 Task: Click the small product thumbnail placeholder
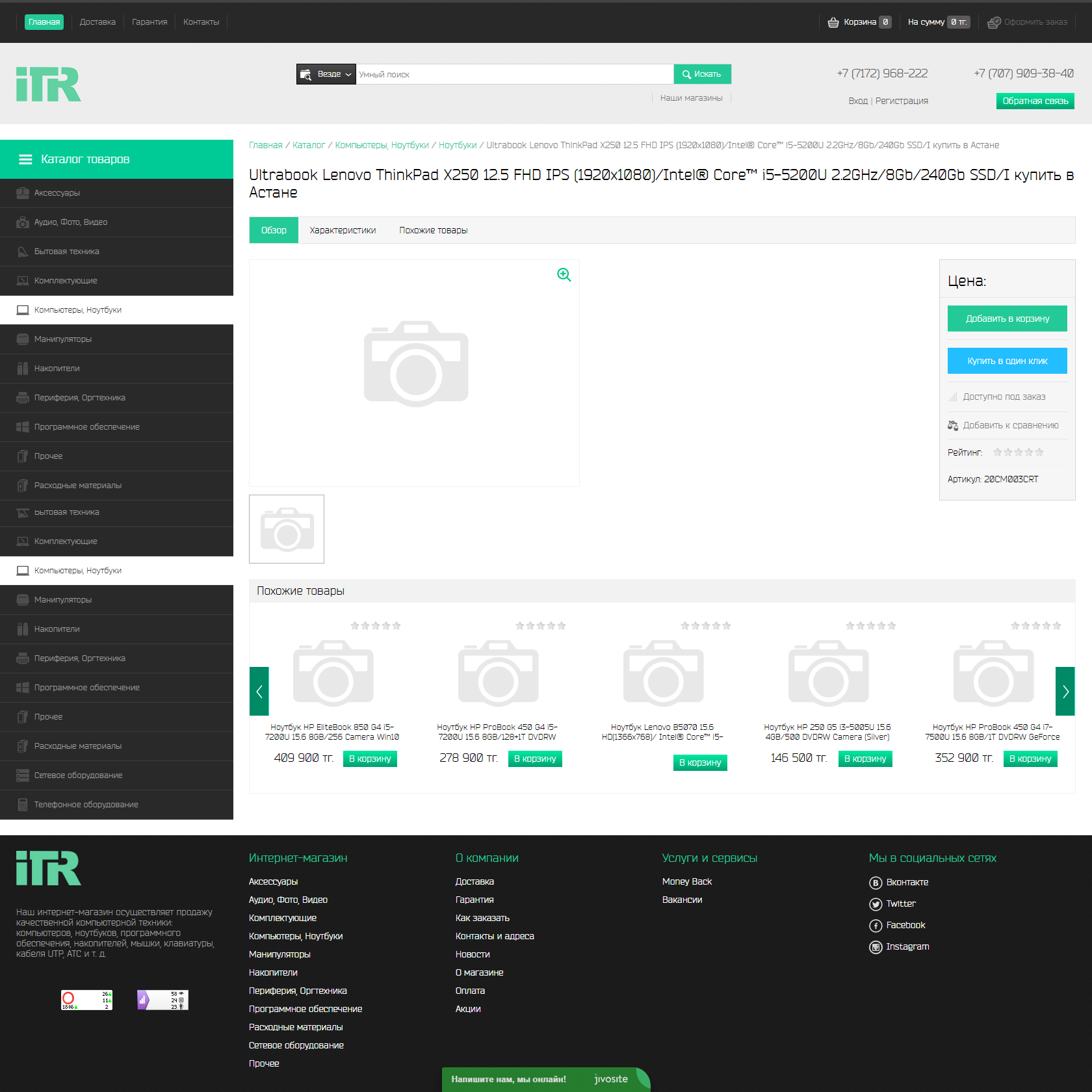[287, 529]
